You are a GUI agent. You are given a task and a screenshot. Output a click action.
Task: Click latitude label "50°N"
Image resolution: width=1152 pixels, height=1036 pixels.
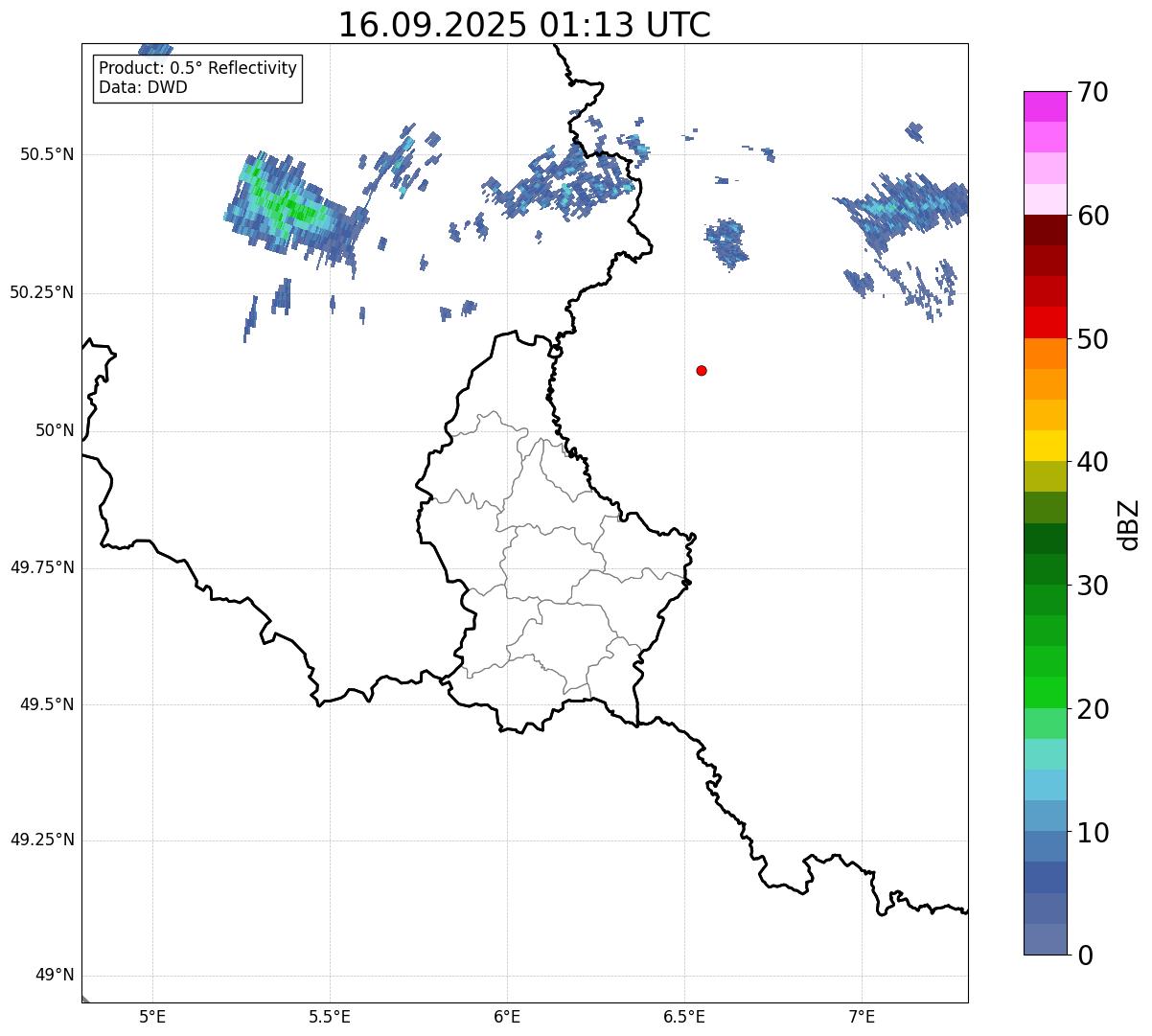point(55,430)
